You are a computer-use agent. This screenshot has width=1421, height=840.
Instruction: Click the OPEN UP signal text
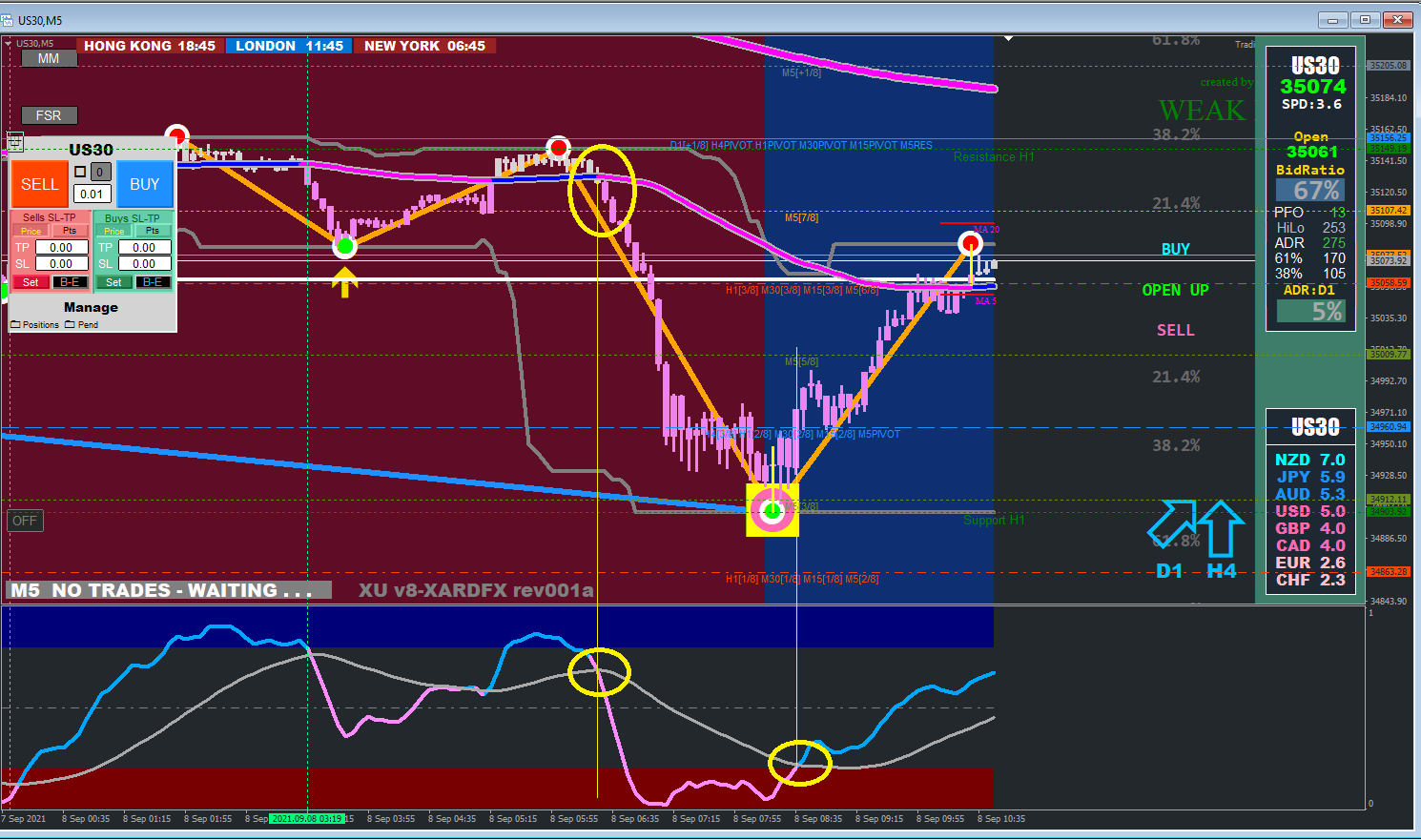coord(1175,290)
